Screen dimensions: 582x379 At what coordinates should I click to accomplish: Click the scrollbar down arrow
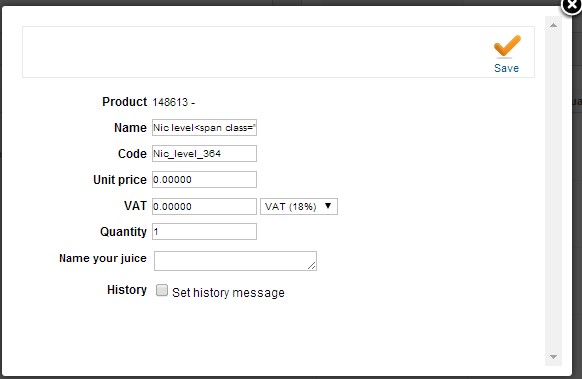click(x=553, y=357)
